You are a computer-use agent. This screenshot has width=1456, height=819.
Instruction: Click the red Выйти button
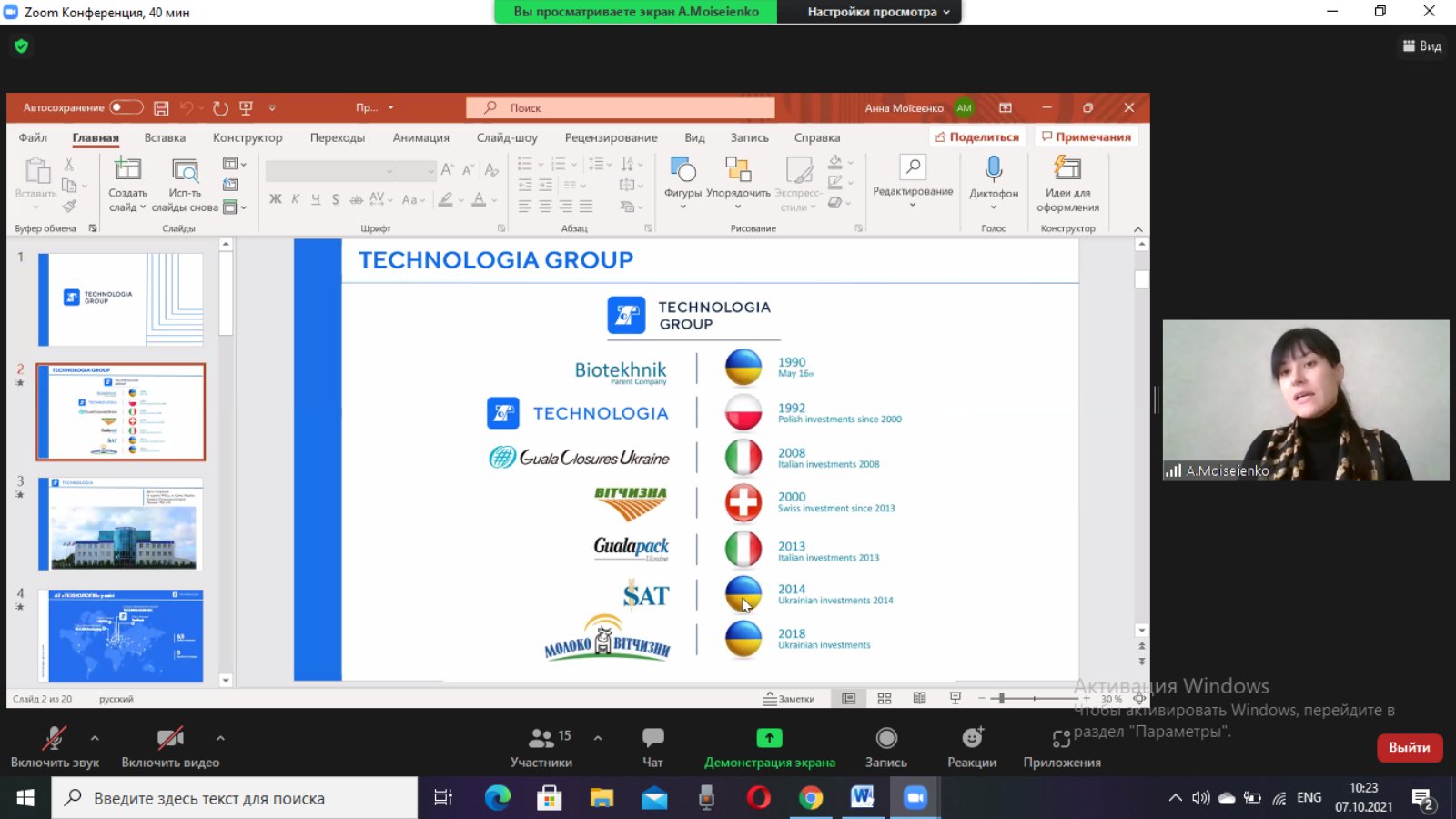[1410, 747]
